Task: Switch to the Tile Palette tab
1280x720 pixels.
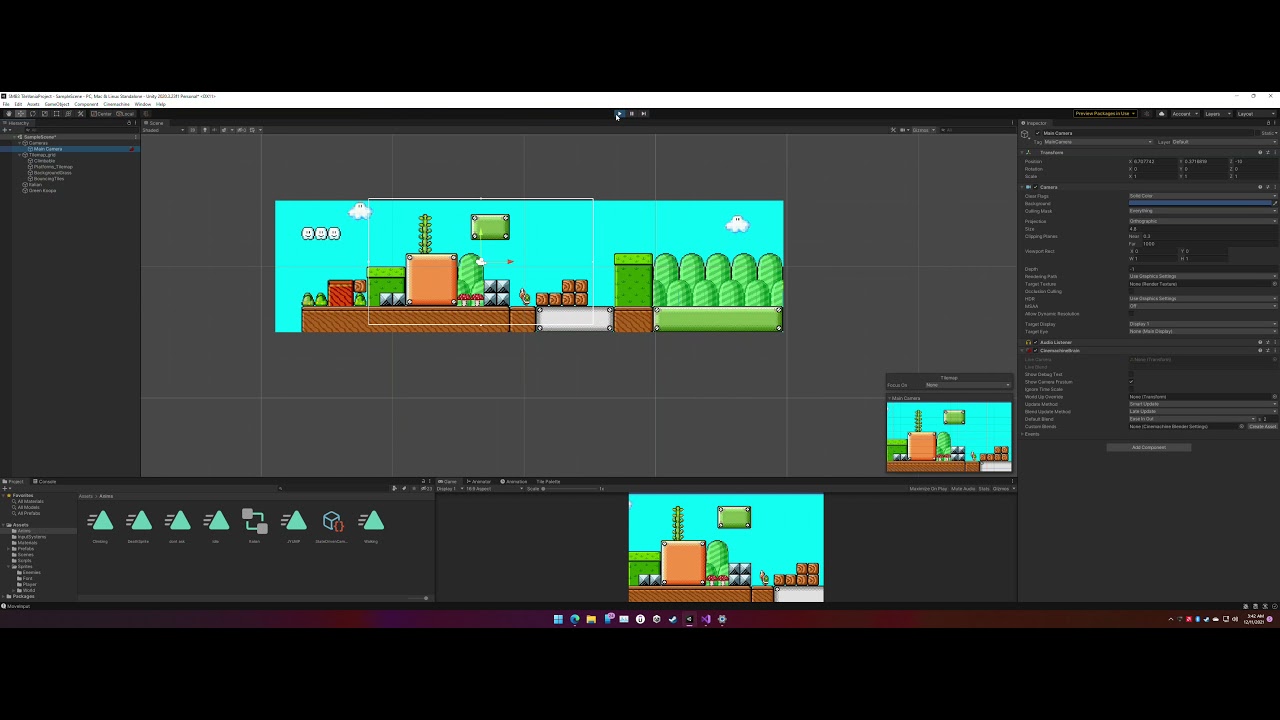Action: coord(548,482)
